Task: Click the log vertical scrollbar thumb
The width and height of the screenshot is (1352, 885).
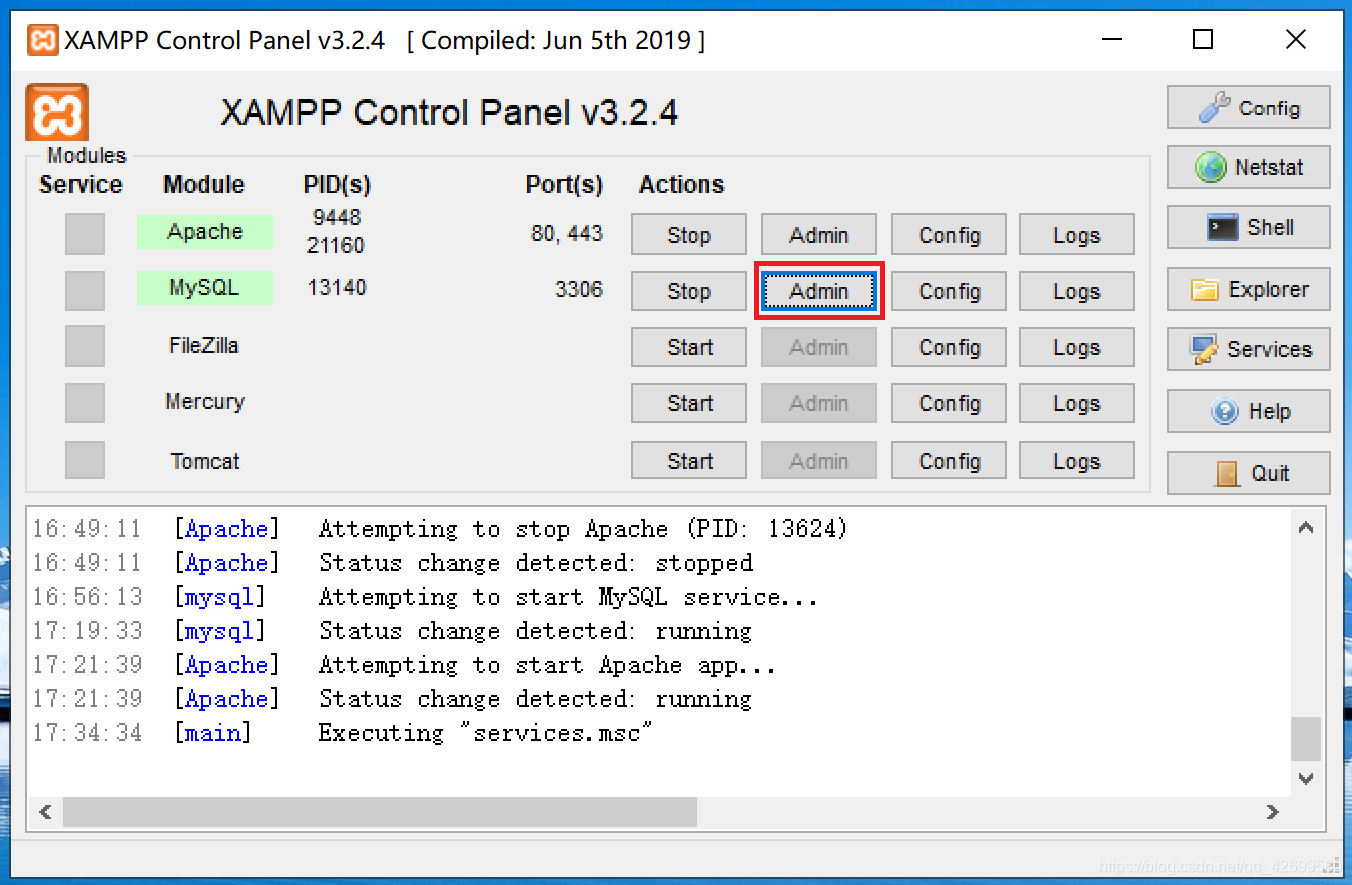Action: coord(1305,739)
